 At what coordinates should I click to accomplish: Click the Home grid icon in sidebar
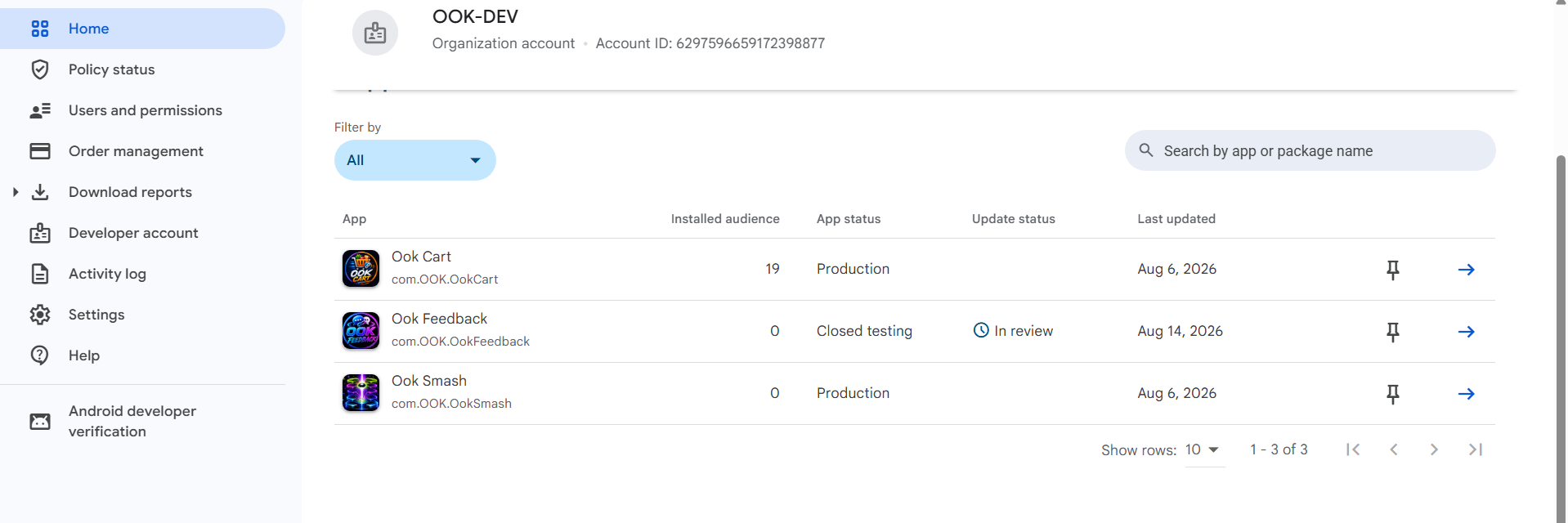click(x=40, y=29)
